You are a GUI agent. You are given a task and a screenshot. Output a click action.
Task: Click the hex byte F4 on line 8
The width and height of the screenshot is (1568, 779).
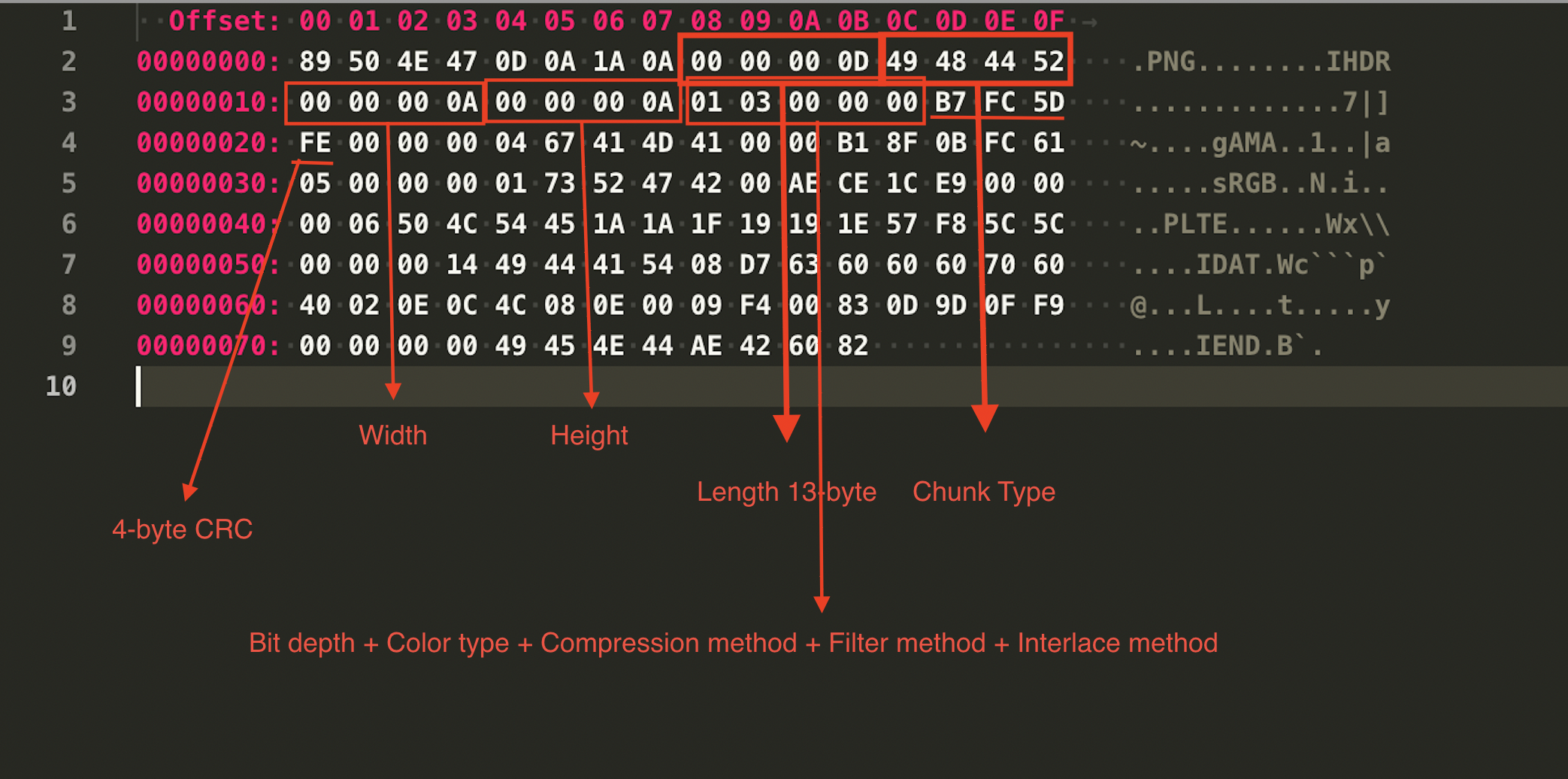tap(755, 305)
